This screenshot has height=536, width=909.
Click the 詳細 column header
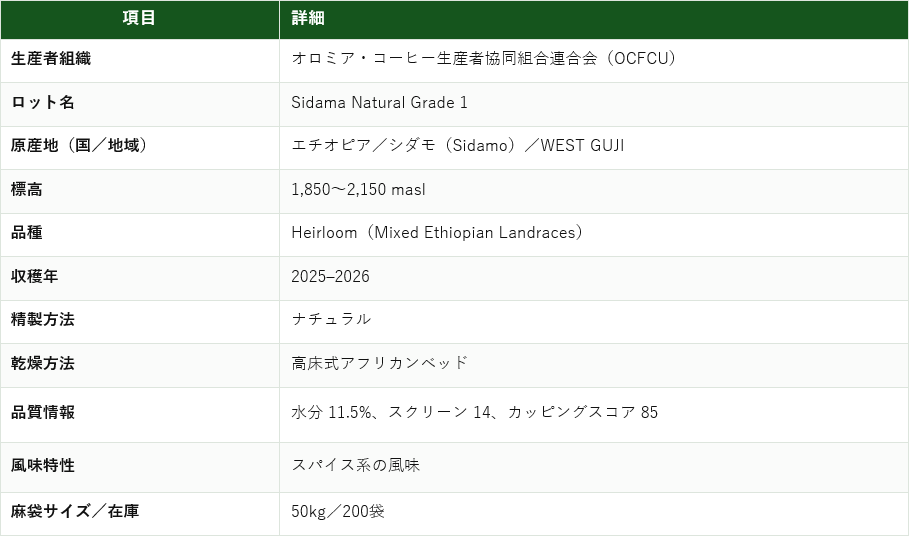pos(594,18)
